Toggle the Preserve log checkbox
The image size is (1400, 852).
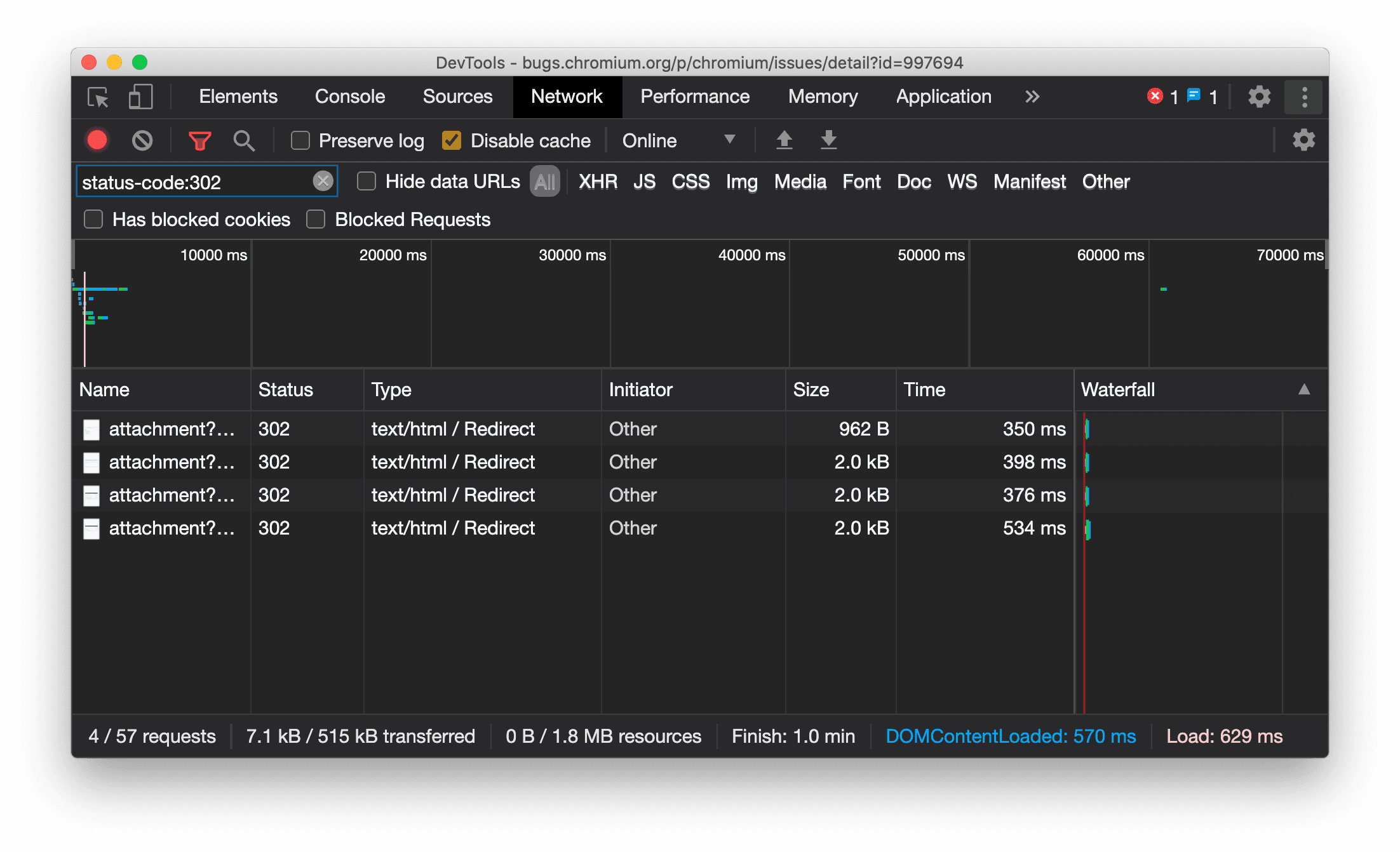[299, 140]
